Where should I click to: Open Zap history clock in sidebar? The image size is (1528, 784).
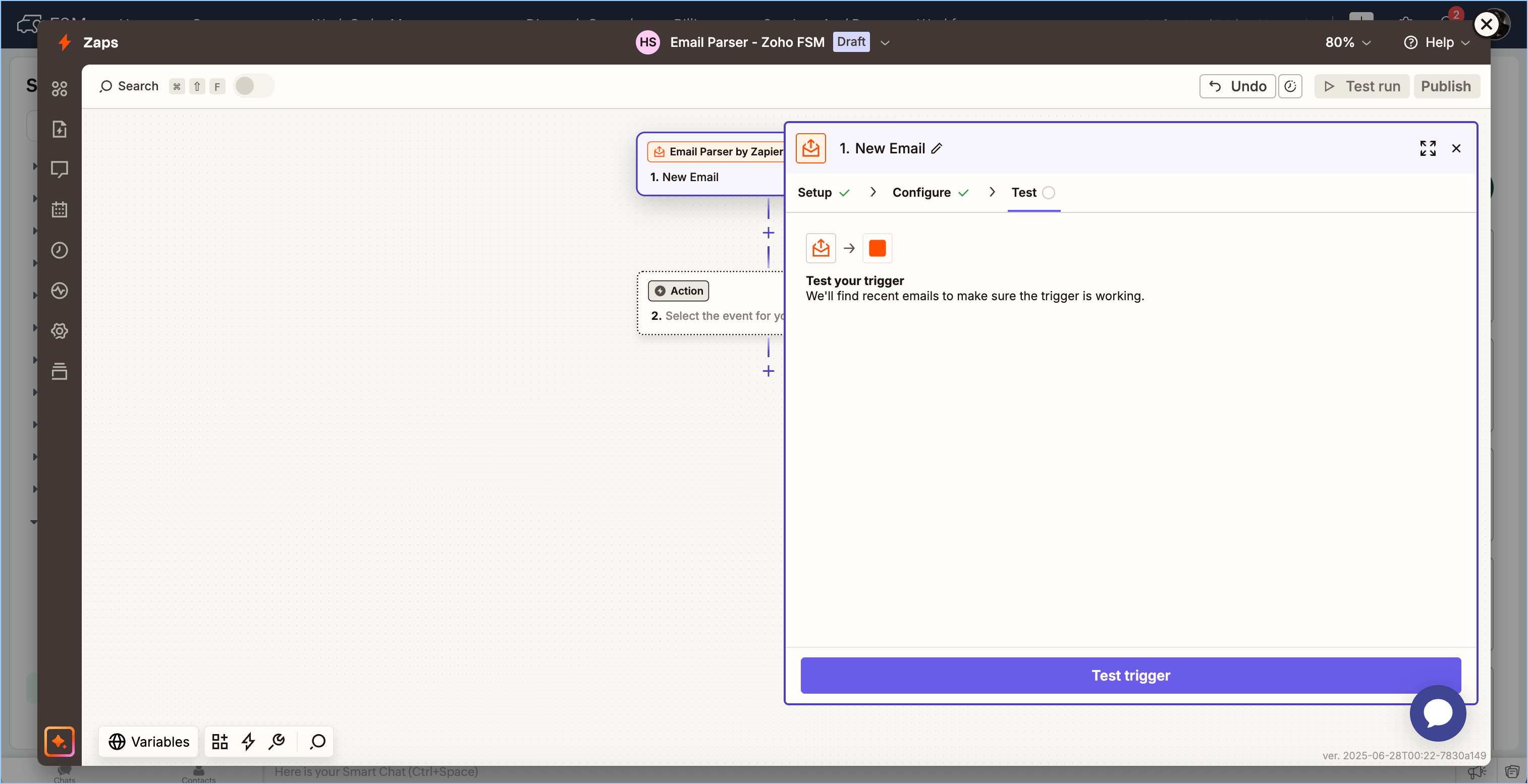click(60, 250)
